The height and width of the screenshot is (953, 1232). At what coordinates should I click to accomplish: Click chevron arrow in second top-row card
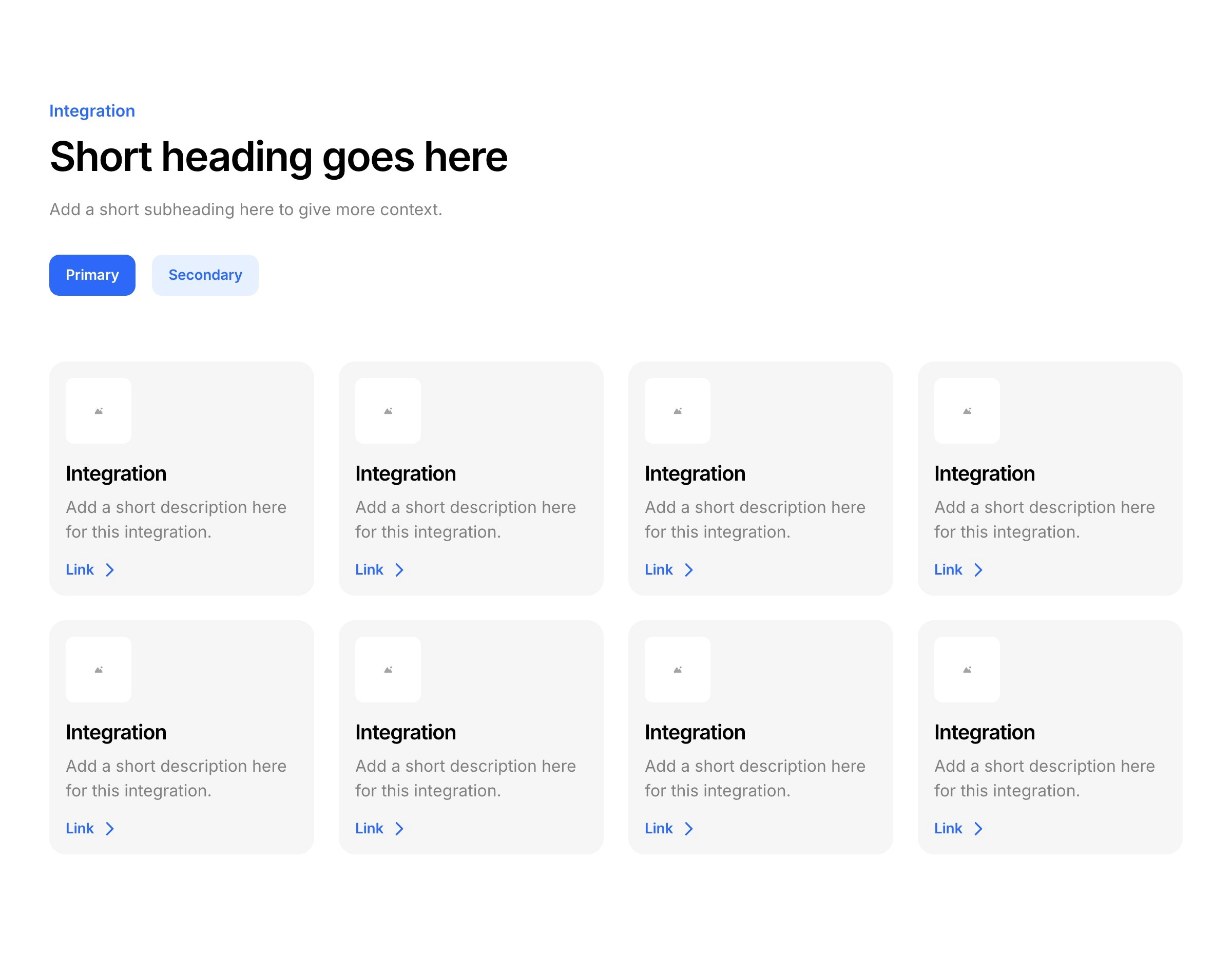pos(399,570)
